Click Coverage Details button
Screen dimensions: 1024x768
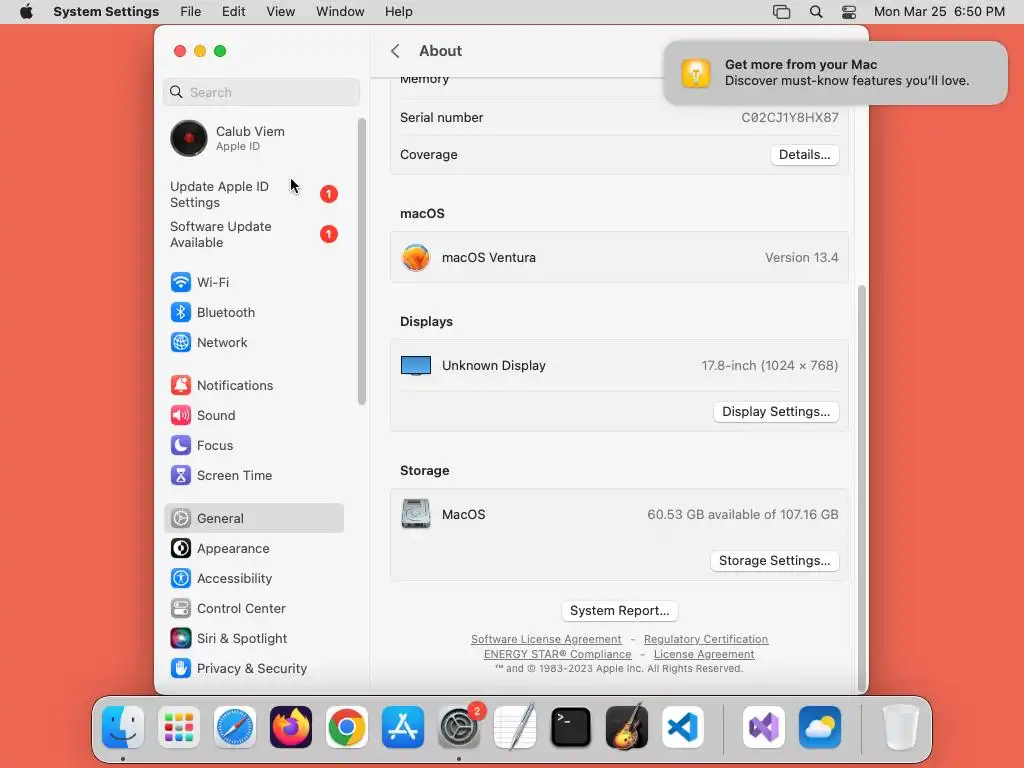pos(805,155)
